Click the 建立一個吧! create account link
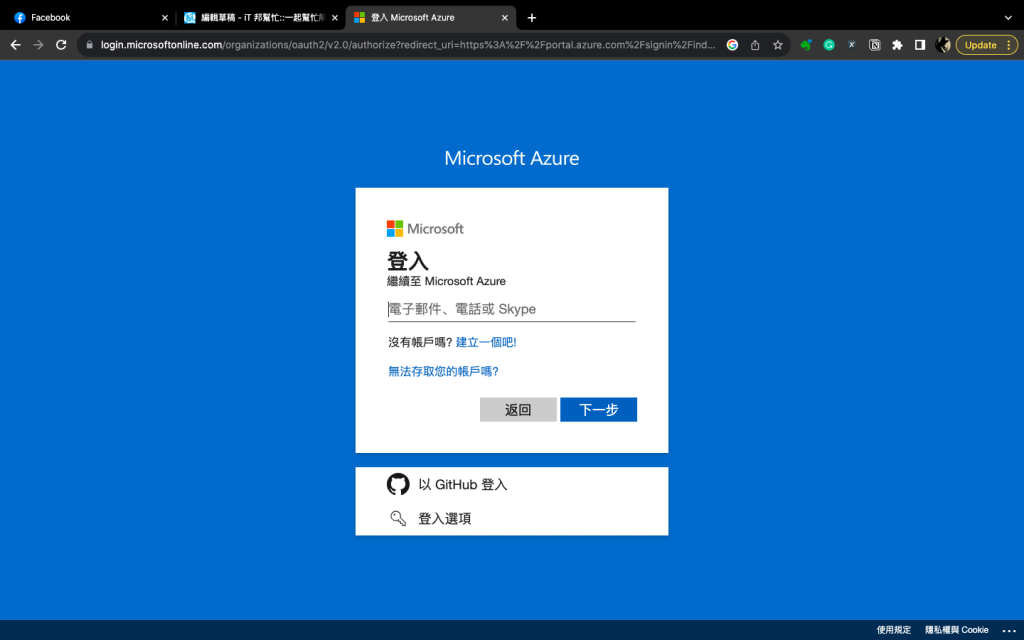This screenshot has width=1024, height=640. coord(486,342)
